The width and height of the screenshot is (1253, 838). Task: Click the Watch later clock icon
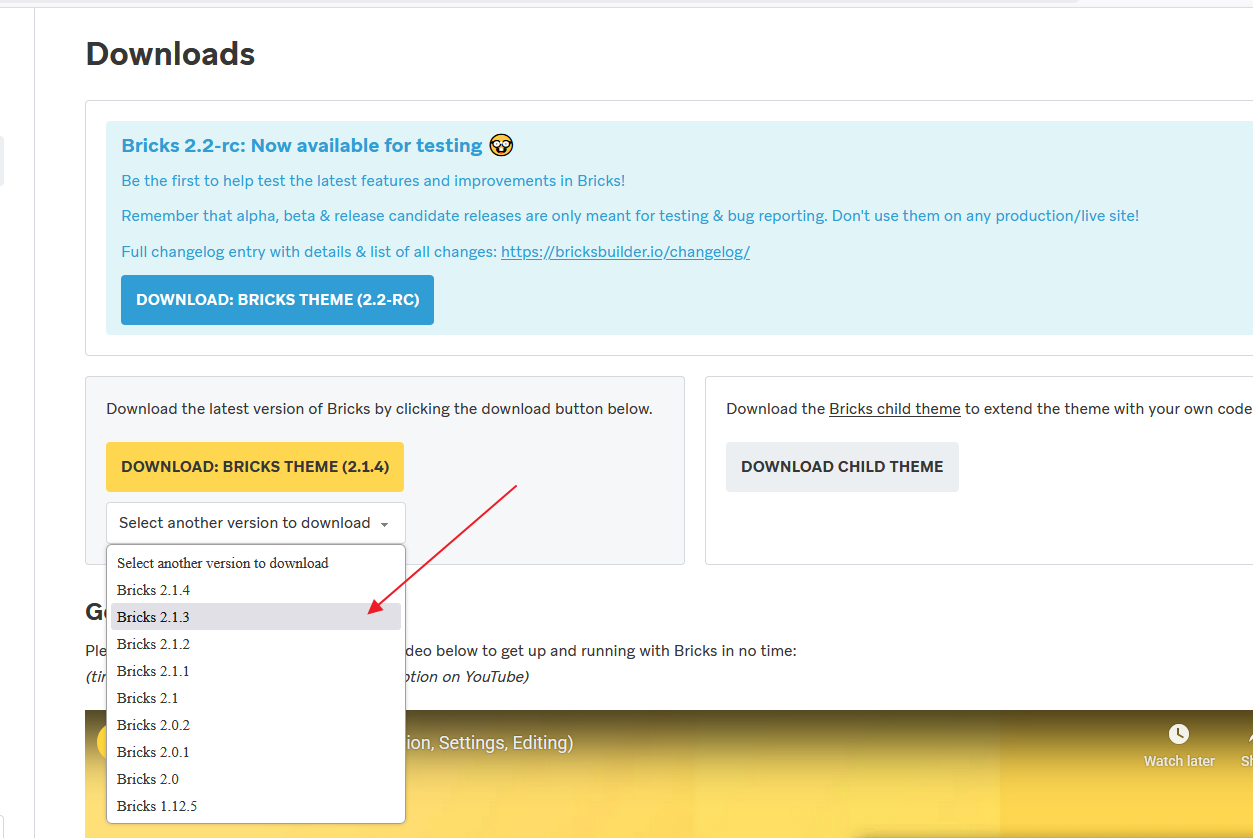coord(1179,735)
